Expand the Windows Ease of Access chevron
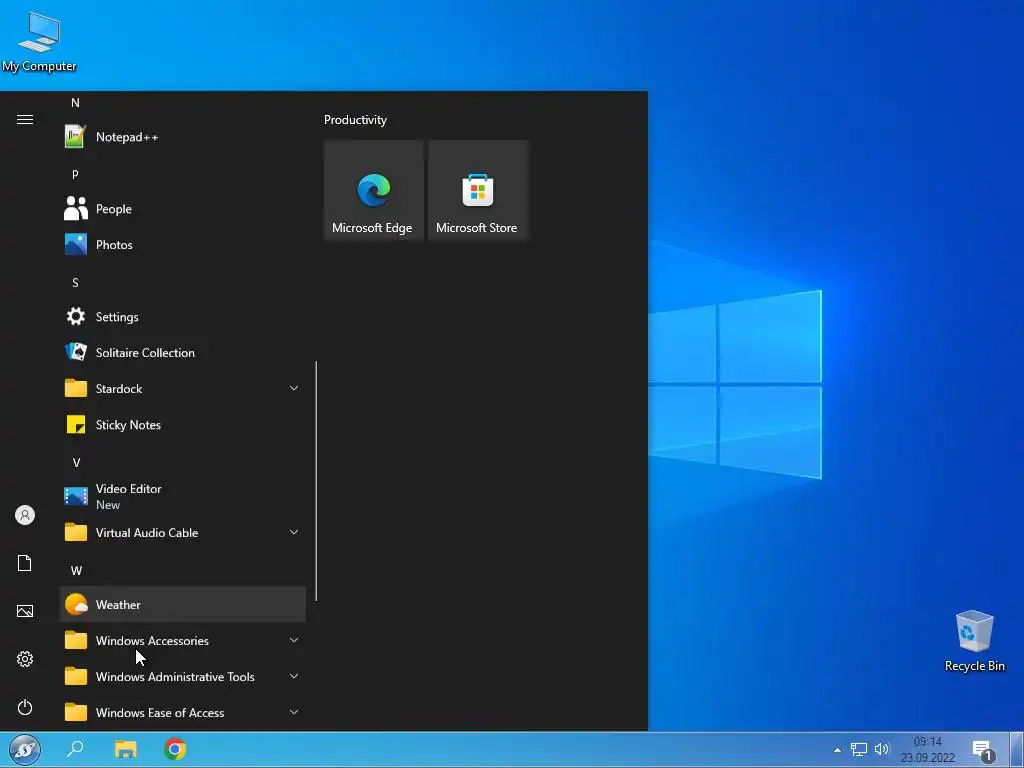 pos(294,712)
